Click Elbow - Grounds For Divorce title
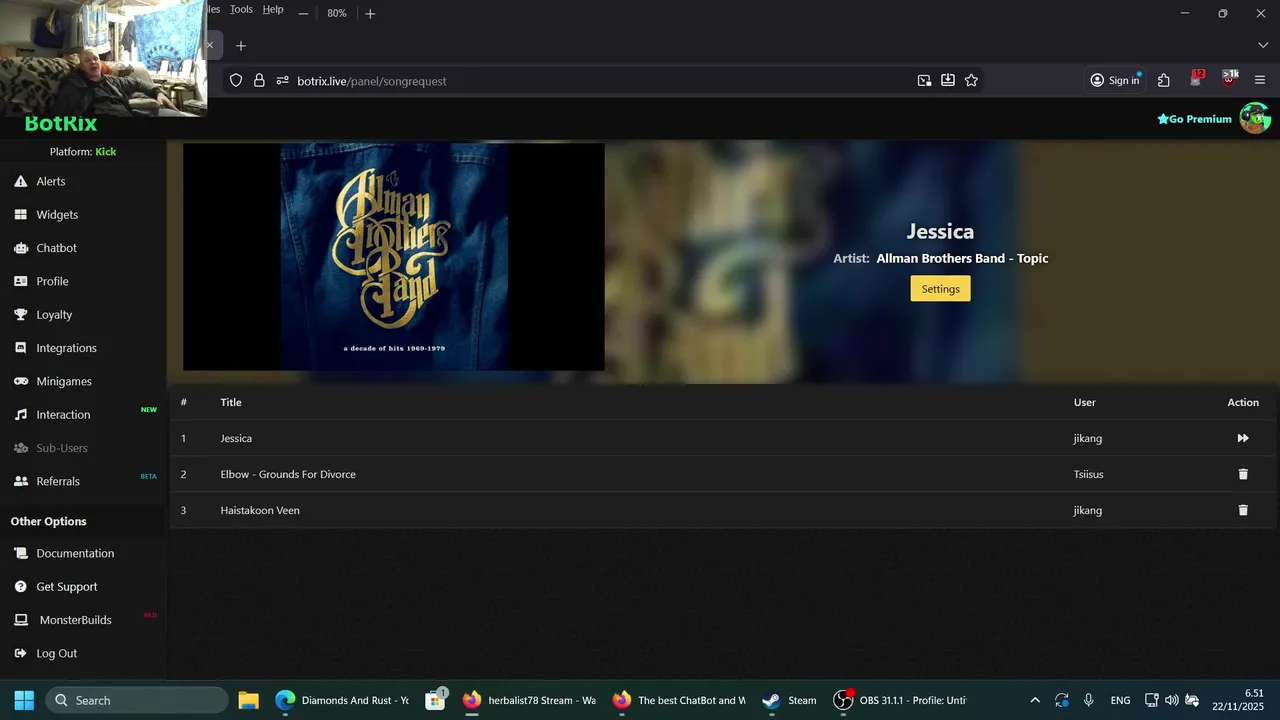This screenshot has width=1280, height=720. coord(288,474)
